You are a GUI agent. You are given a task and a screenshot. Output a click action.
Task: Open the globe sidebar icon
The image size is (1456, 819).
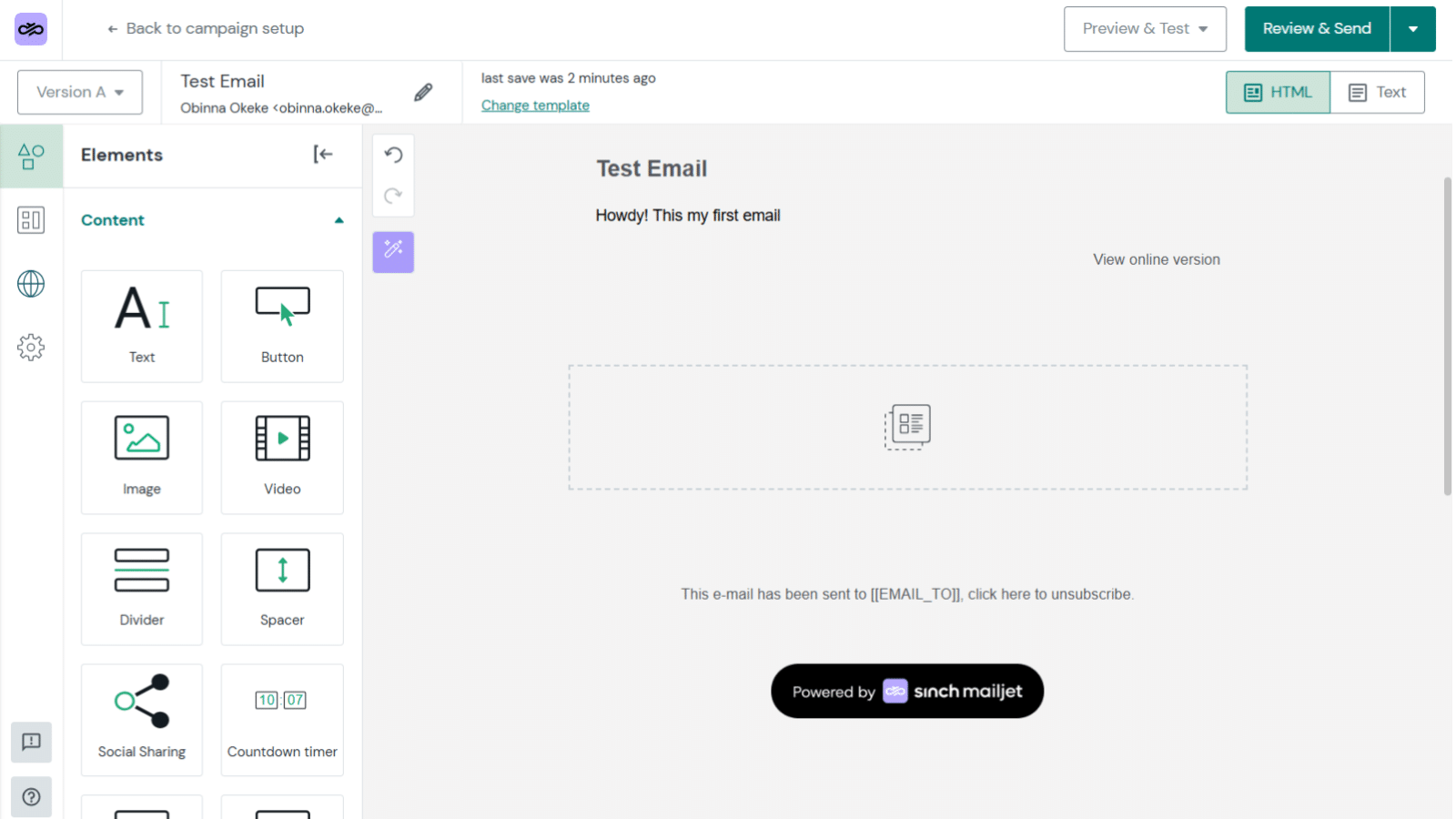click(31, 284)
